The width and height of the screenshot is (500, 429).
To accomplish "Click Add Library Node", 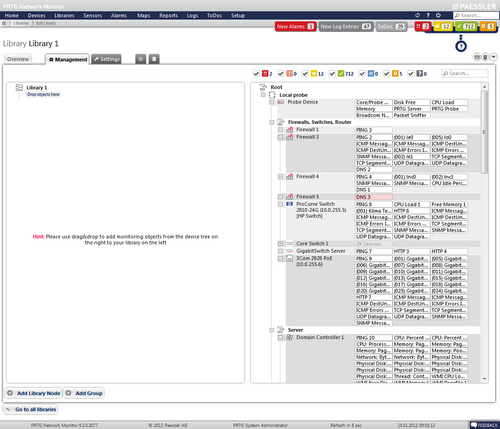I will [x=34, y=393].
